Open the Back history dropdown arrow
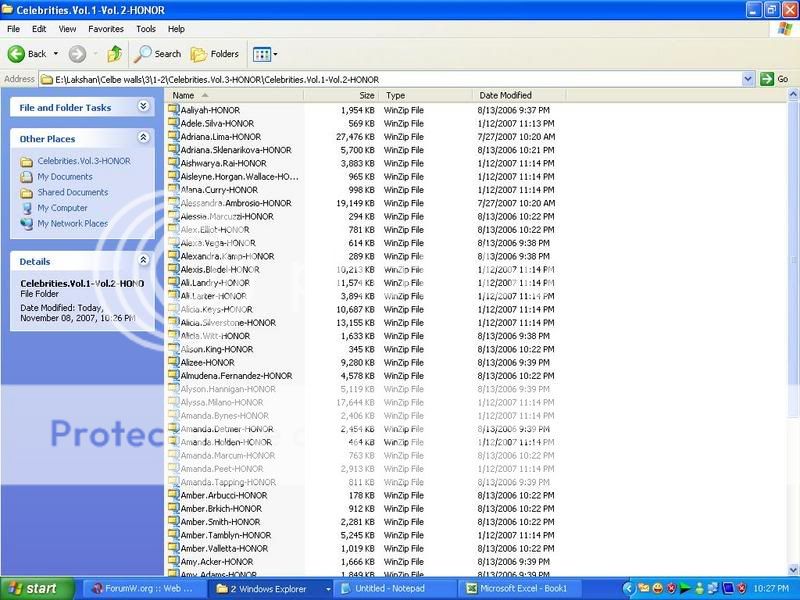 click(56, 54)
